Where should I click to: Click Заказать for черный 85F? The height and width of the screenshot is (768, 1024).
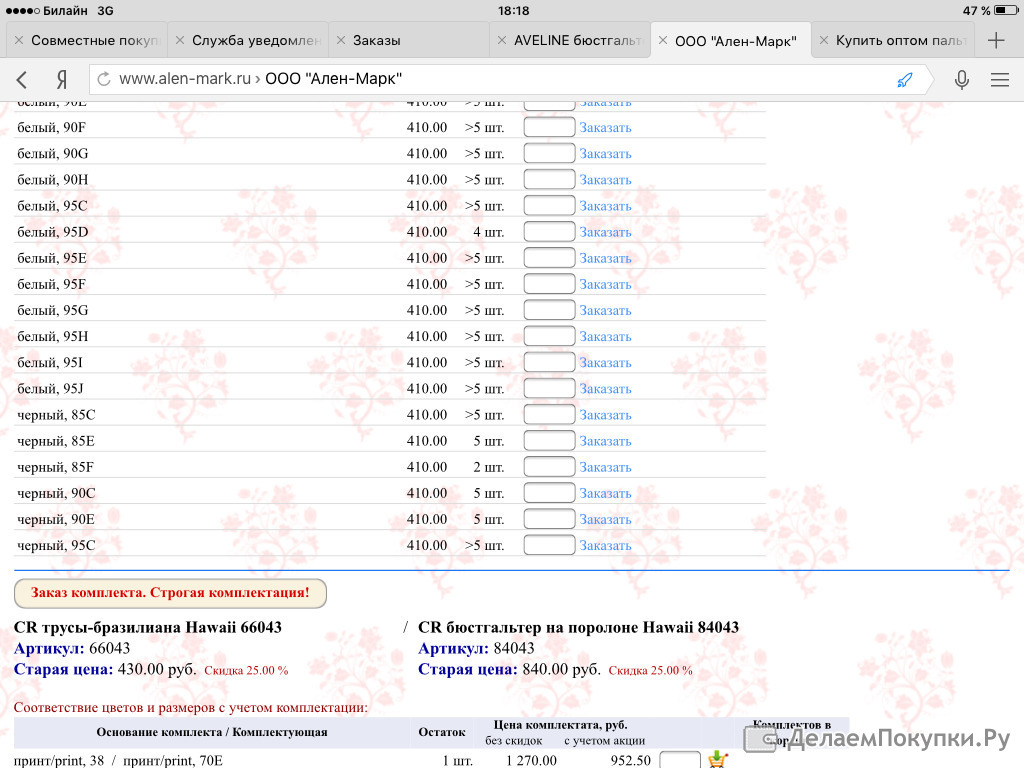[605, 467]
